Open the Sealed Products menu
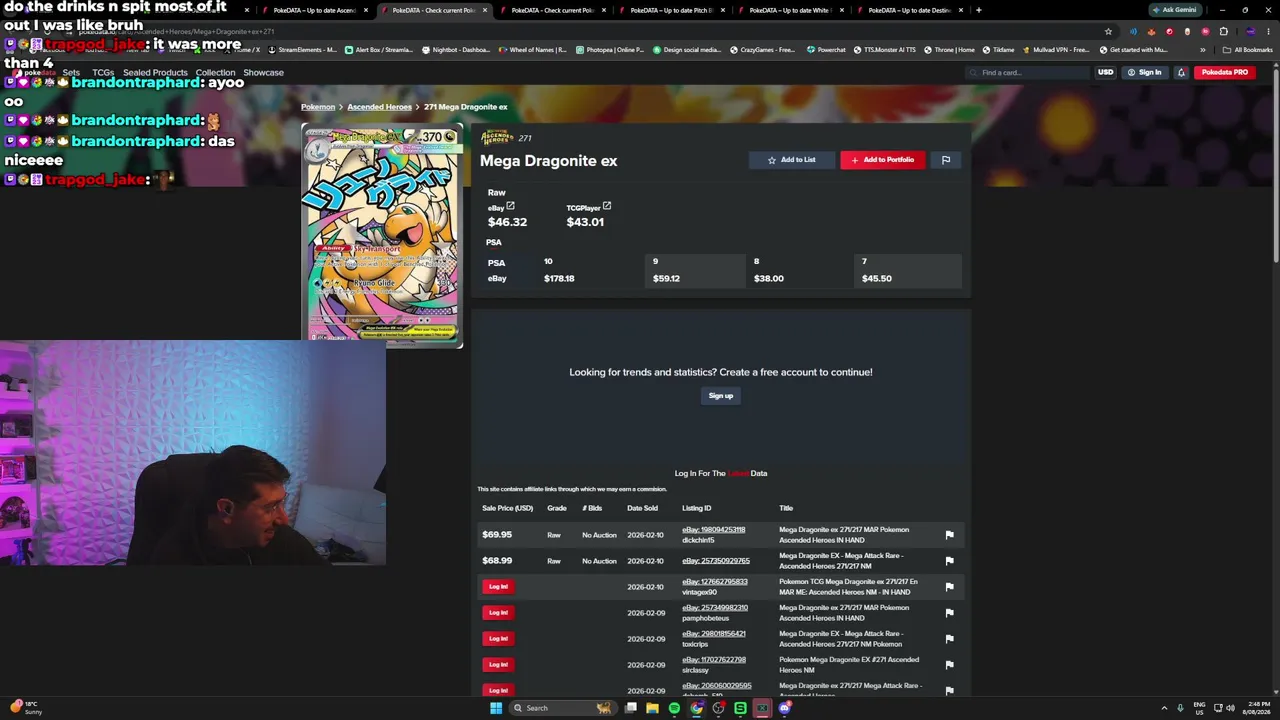Viewport: 1280px width, 720px height. [x=155, y=73]
